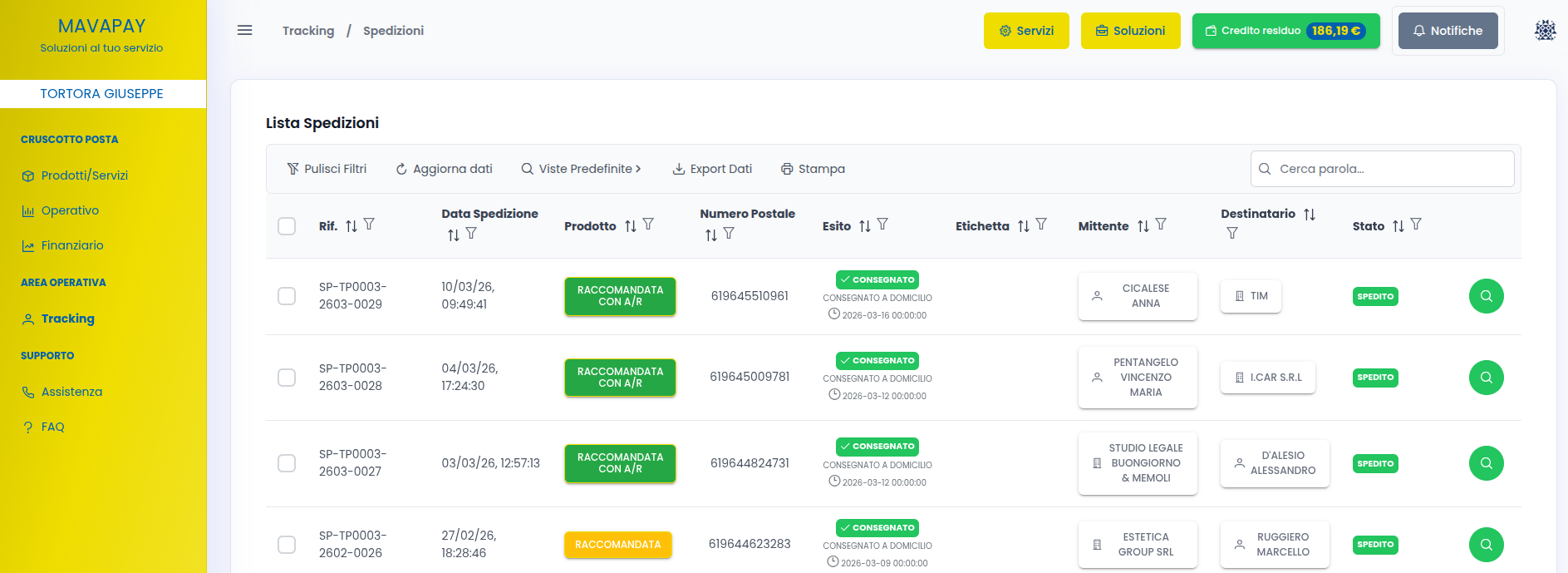Go to Finanziario in the sidebar
This screenshot has width=1568, height=573.
pyautogui.click(x=72, y=245)
